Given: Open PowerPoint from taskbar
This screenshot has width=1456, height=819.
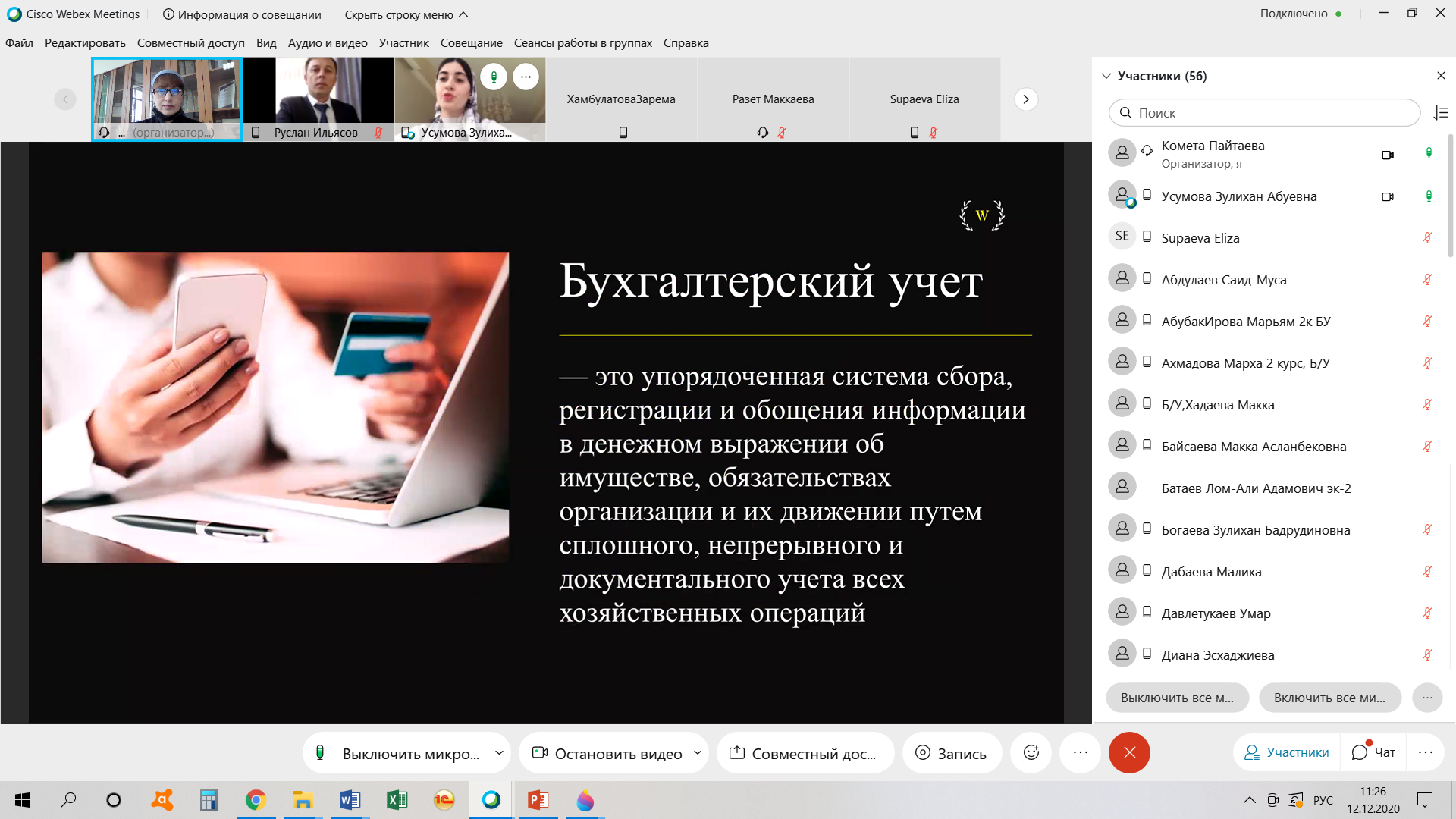Looking at the screenshot, I should pyautogui.click(x=538, y=800).
